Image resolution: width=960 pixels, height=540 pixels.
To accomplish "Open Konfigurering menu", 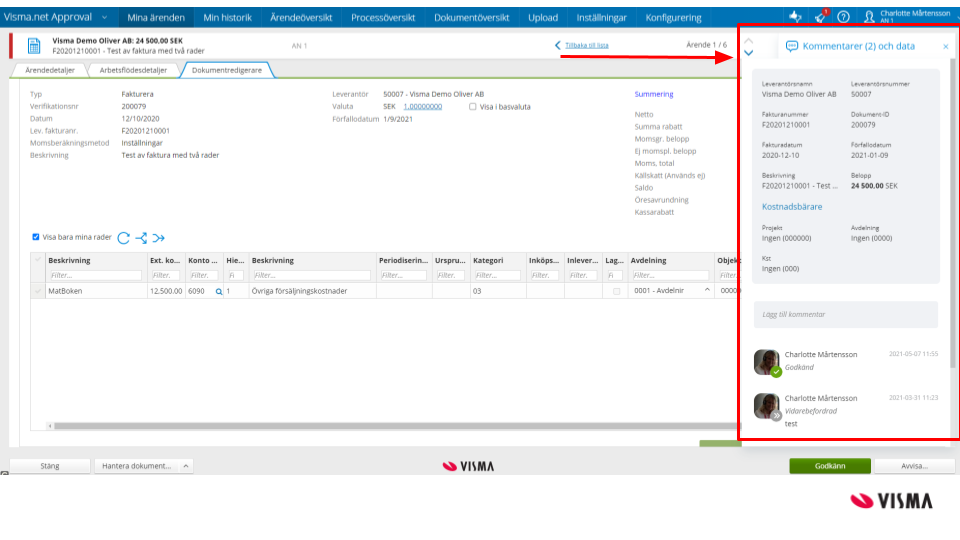I will (673, 18).
